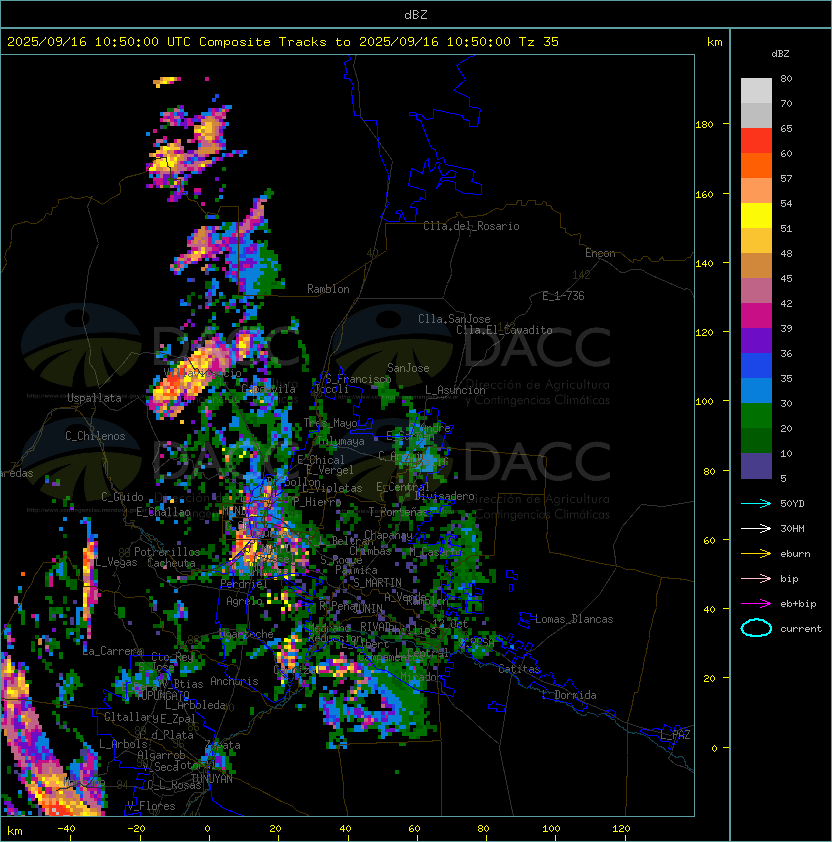Screen dimensions: 832x842
Task: Click the pink bip arrow symbol
Action: (x=756, y=578)
